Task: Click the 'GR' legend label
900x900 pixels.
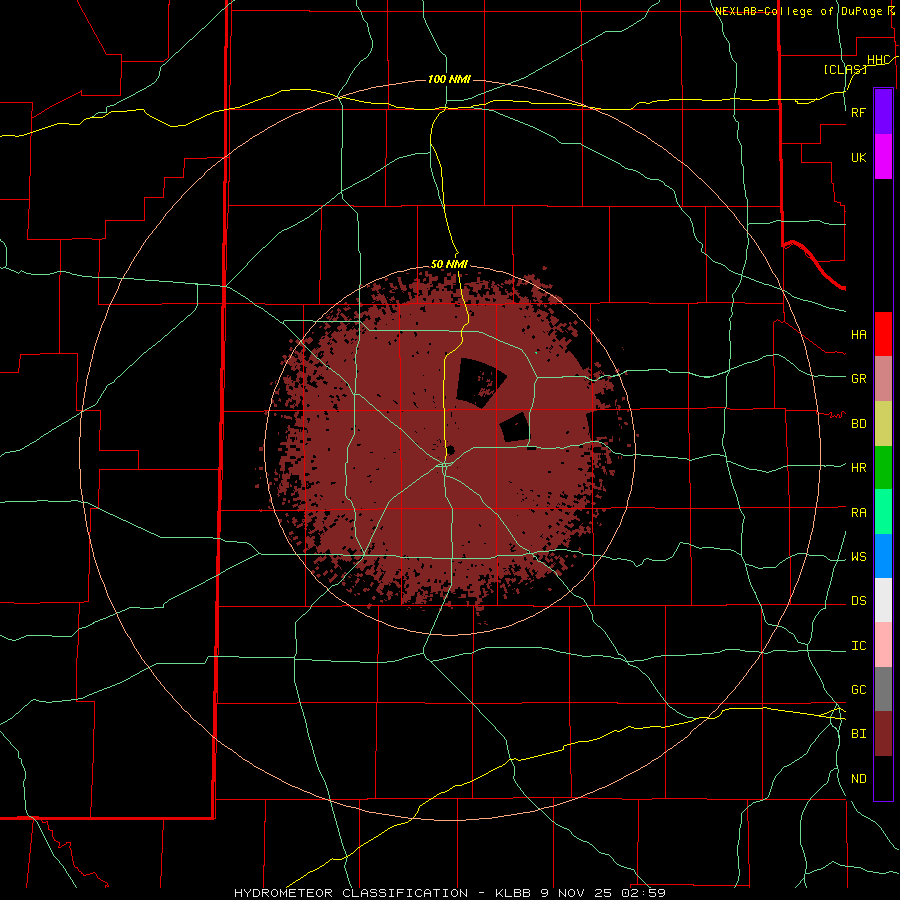Action: coord(859,379)
